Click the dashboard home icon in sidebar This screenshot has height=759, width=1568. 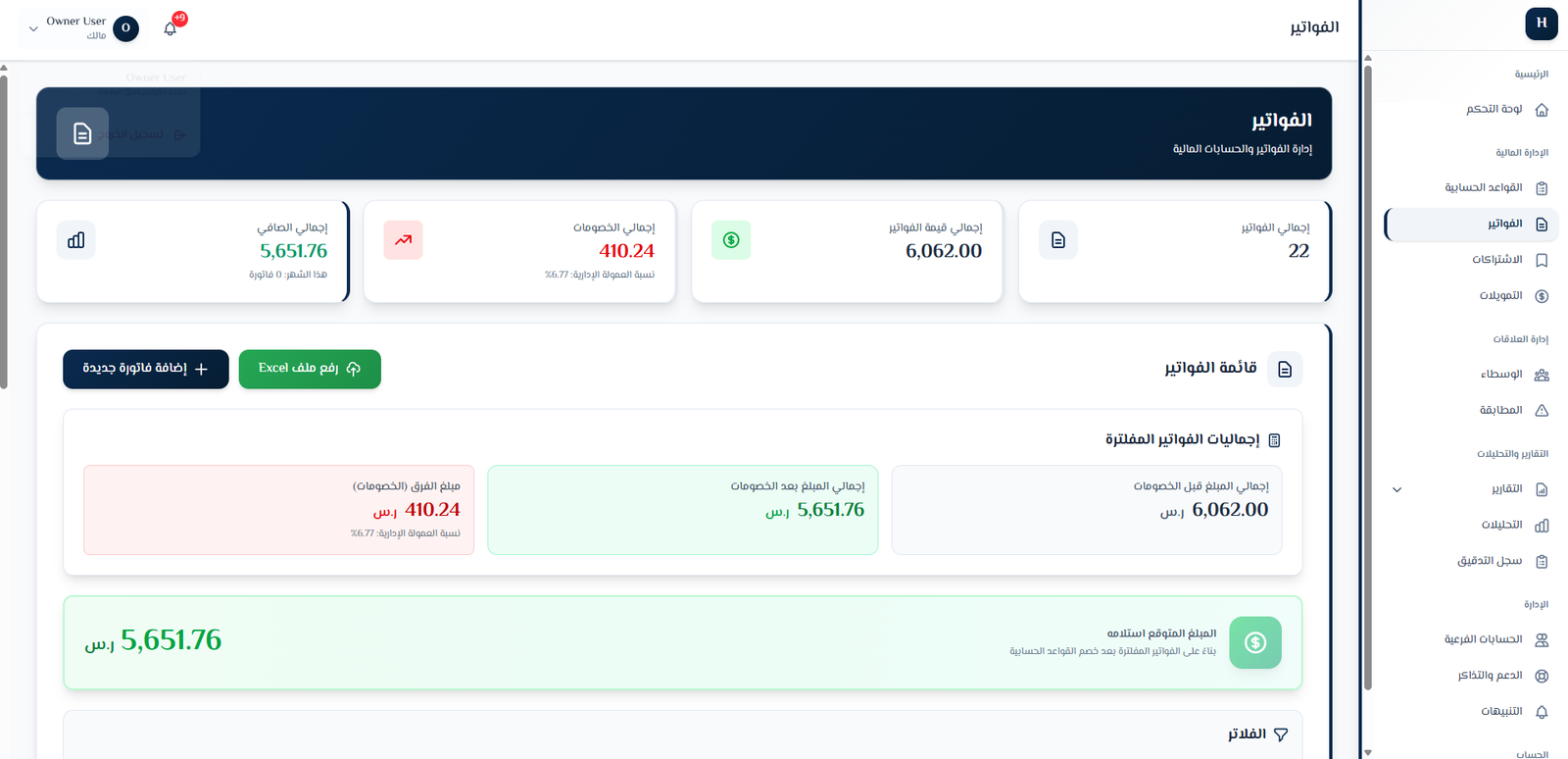click(x=1542, y=110)
